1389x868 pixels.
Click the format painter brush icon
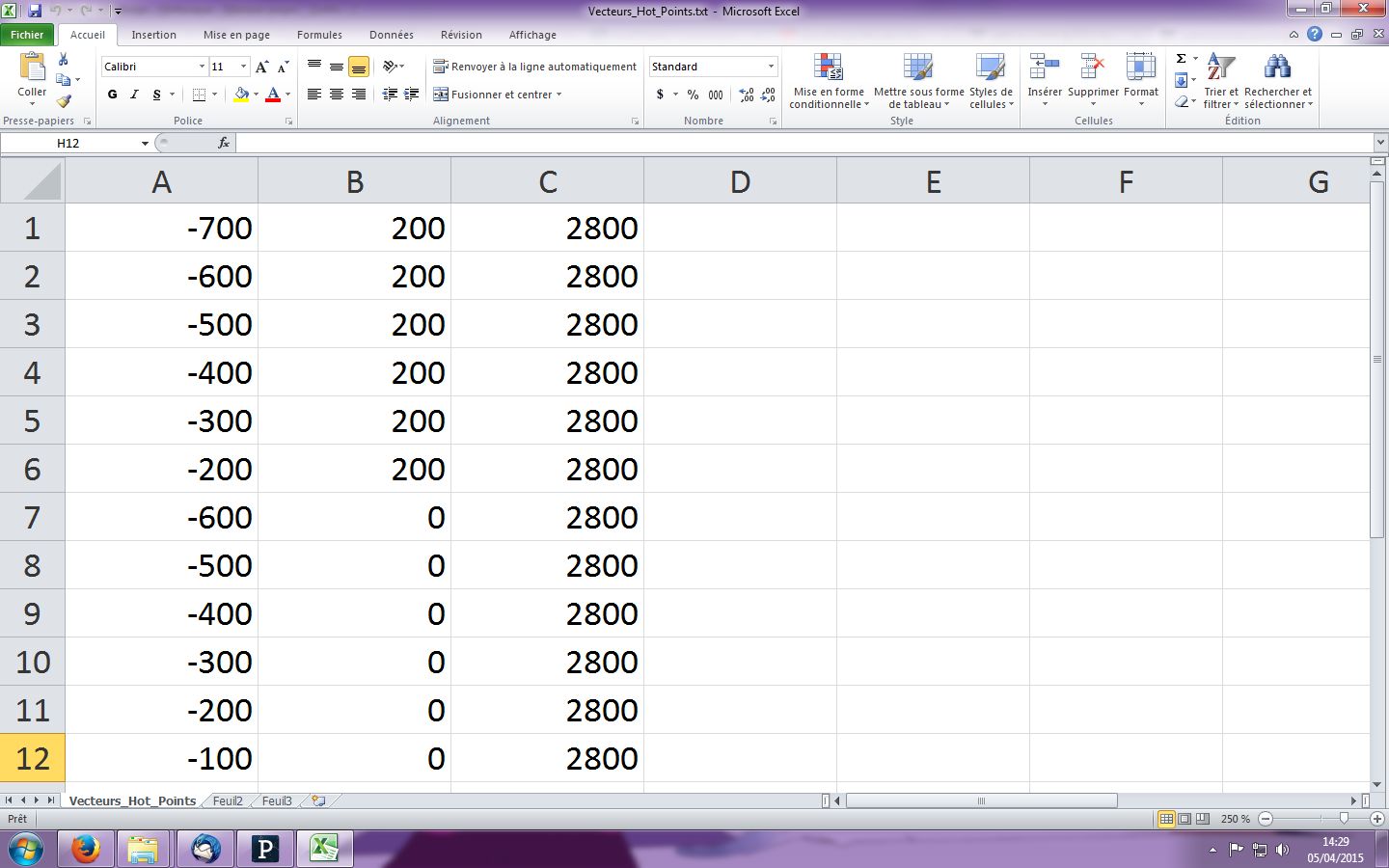[64, 102]
